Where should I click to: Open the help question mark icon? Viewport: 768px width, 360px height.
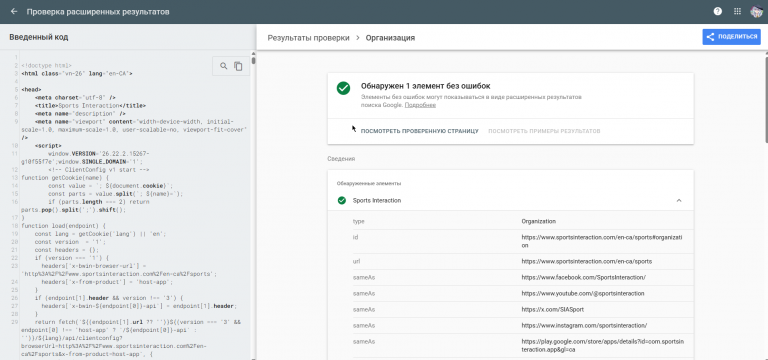[718, 12]
